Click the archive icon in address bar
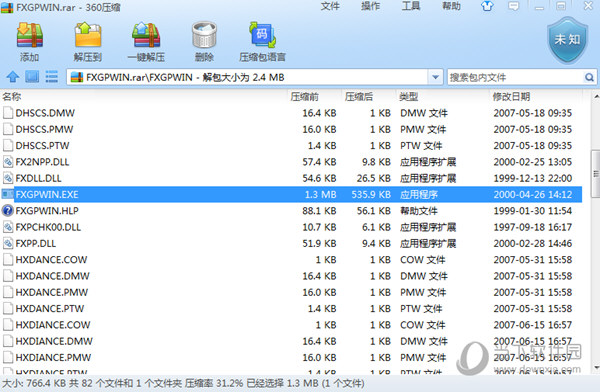This screenshot has width=600, height=392. [77, 77]
